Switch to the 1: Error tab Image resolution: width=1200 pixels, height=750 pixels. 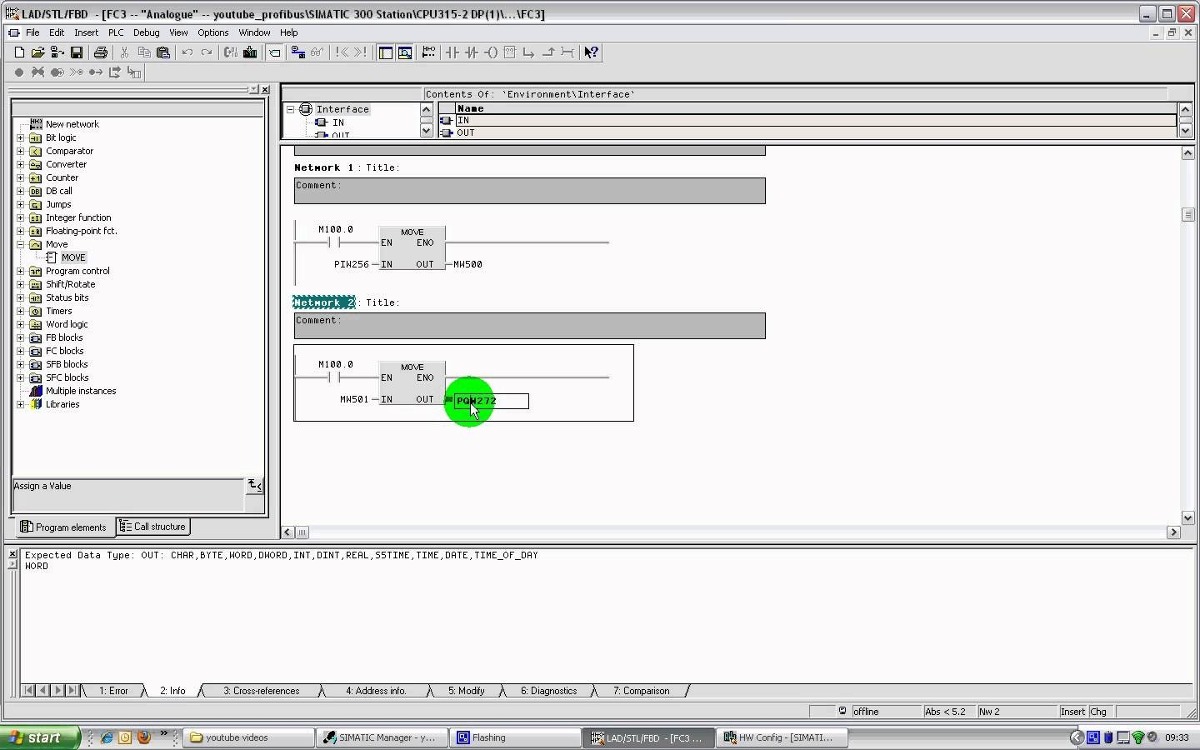tap(113, 691)
